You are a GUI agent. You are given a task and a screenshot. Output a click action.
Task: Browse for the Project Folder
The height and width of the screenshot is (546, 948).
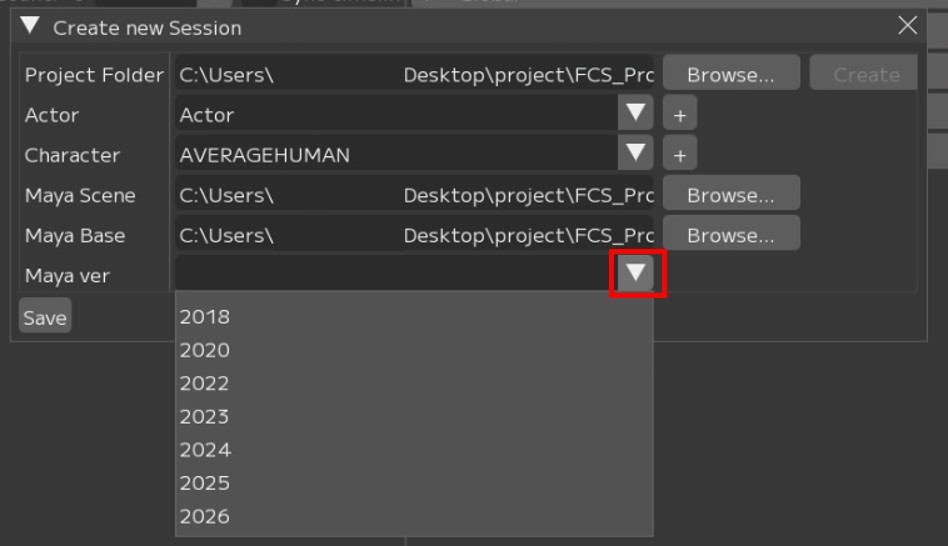click(730, 75)
